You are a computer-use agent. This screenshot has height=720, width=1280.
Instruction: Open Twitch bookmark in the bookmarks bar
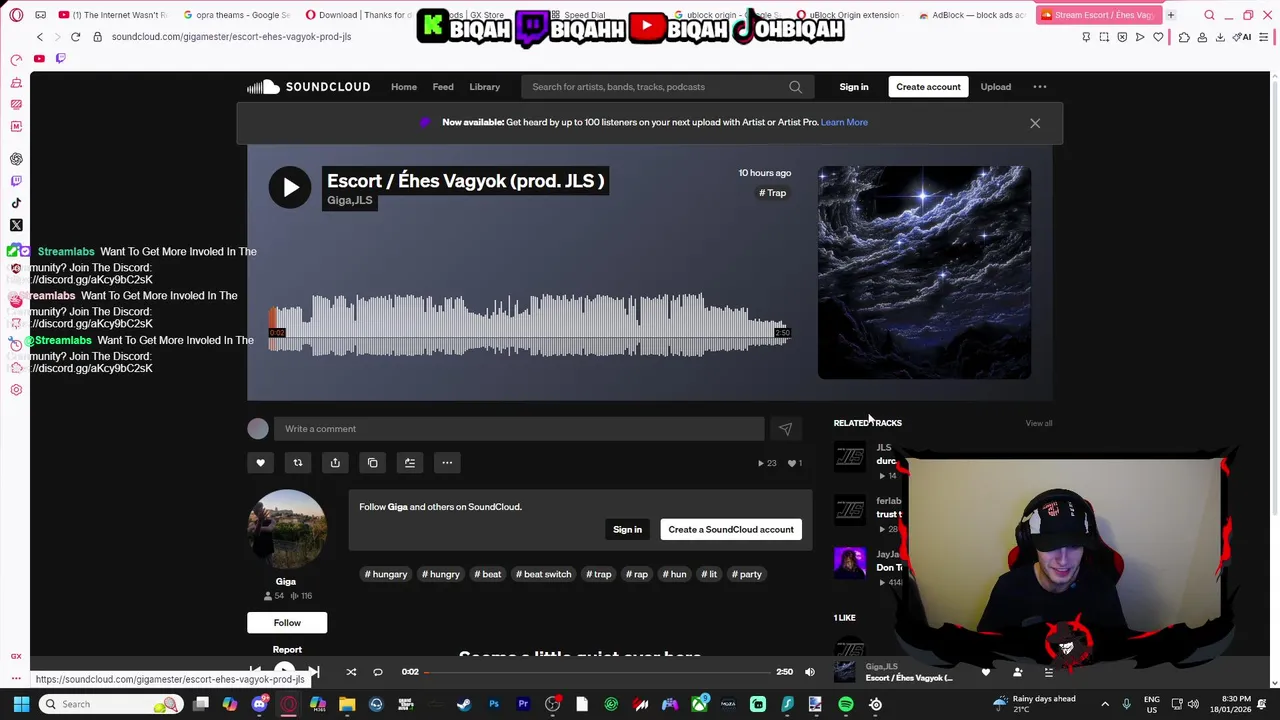pyautogui.click(x=61, y=59)
